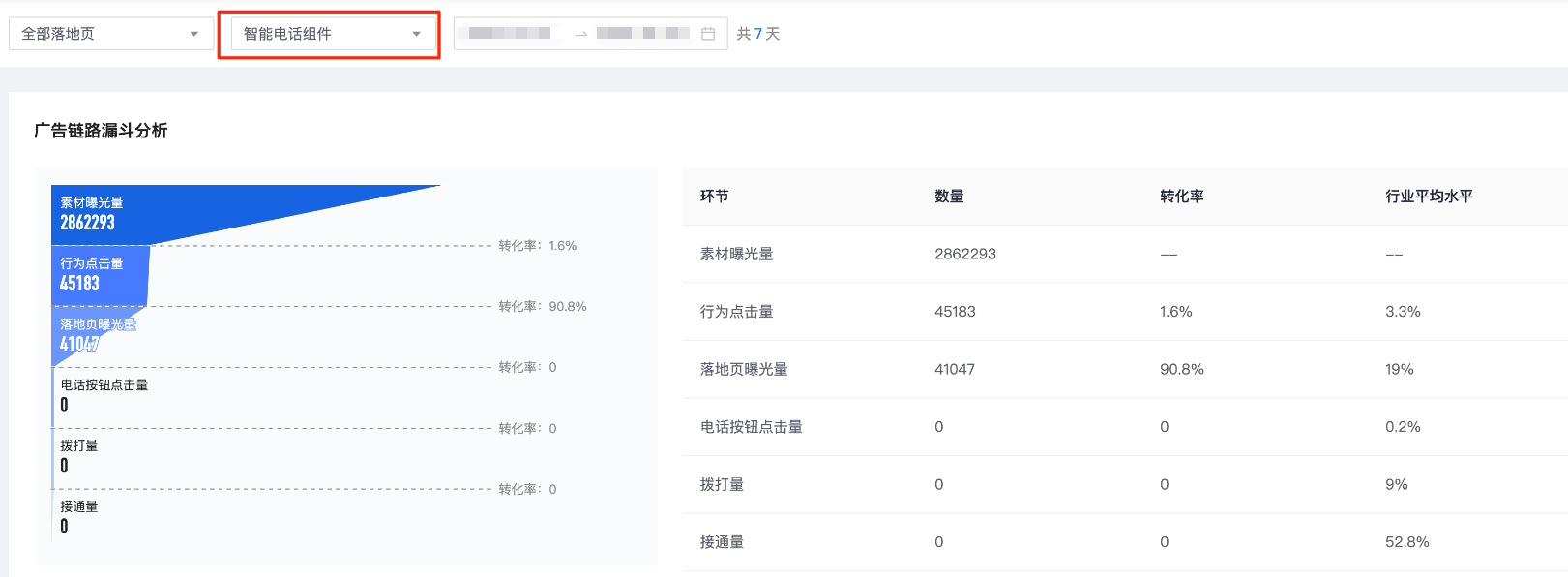Image resolution: width=1568 pixels, height=577 pixels.
Task: Click the 落地页曝光量 funnel segment
Action: tap(92, 335)
